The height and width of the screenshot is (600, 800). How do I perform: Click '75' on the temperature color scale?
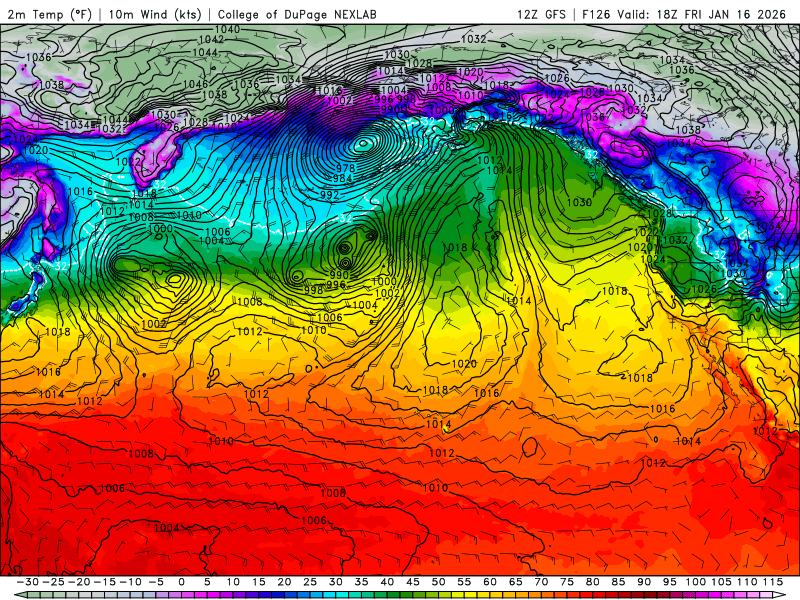click(x=567, y=582)
